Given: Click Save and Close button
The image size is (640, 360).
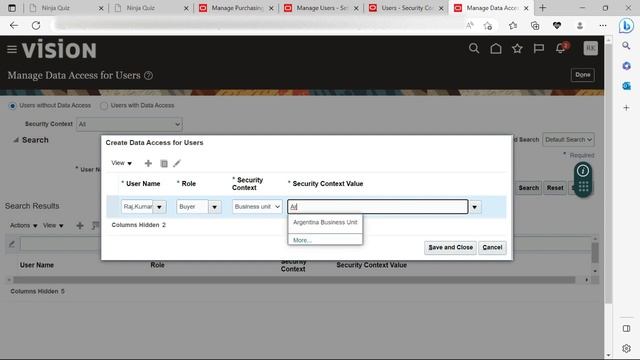Looking at the screenshot, I should (x=450, y=247).
